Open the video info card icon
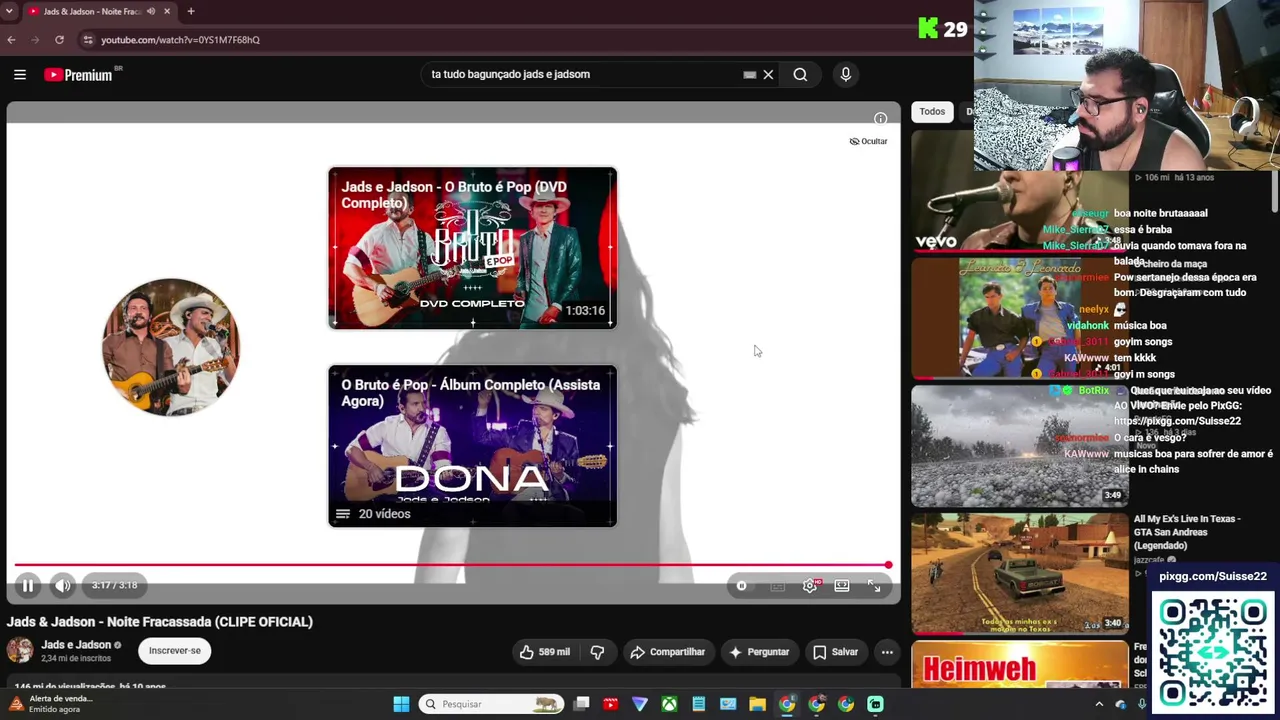 [880, 119]
